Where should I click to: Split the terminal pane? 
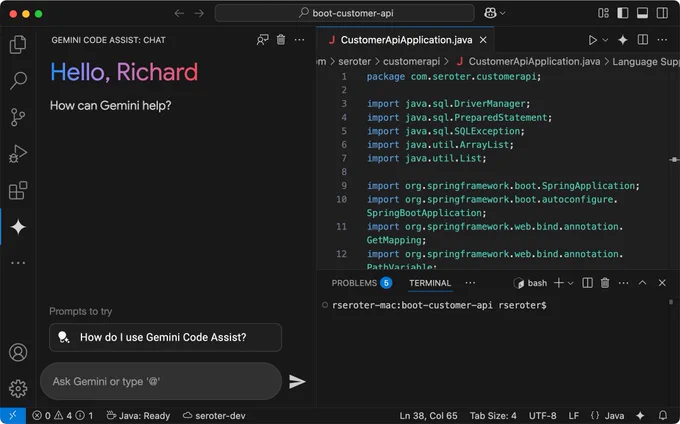[x=587, y=283]
